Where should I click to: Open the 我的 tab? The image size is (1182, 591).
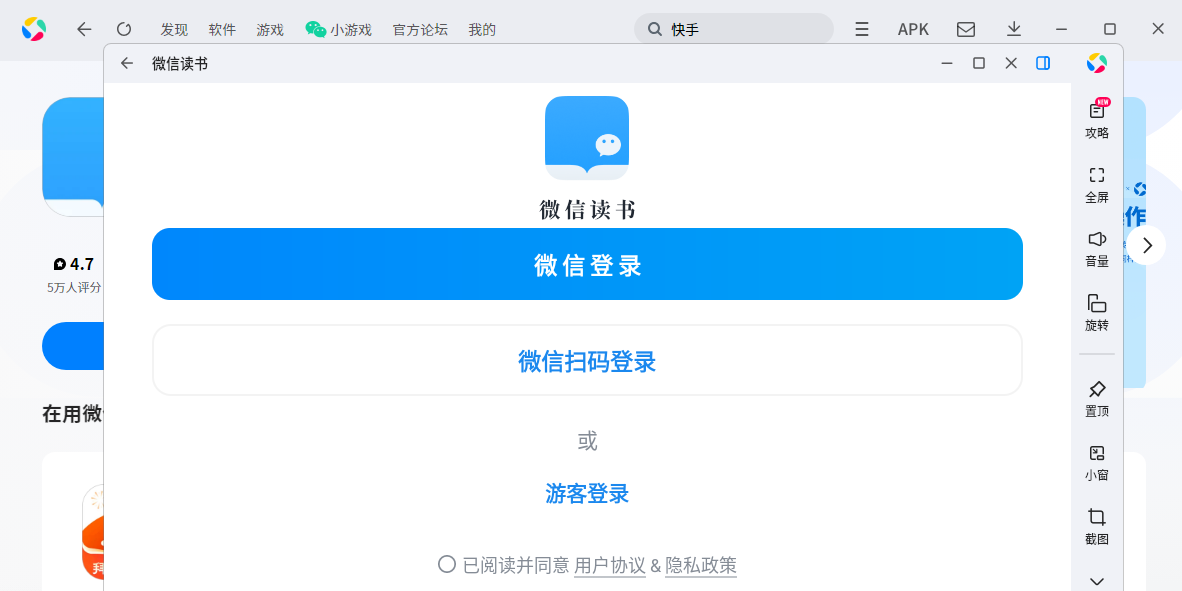tap(482, 30)
